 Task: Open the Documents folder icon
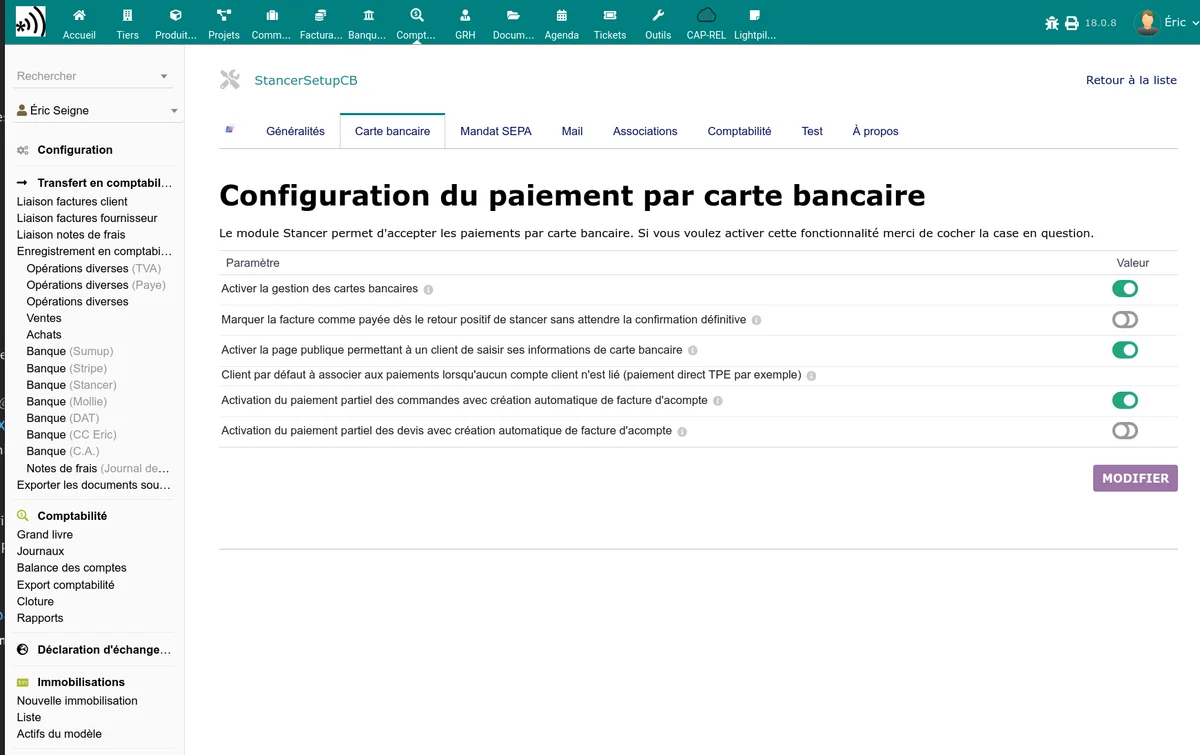click(x=513, y=15)
